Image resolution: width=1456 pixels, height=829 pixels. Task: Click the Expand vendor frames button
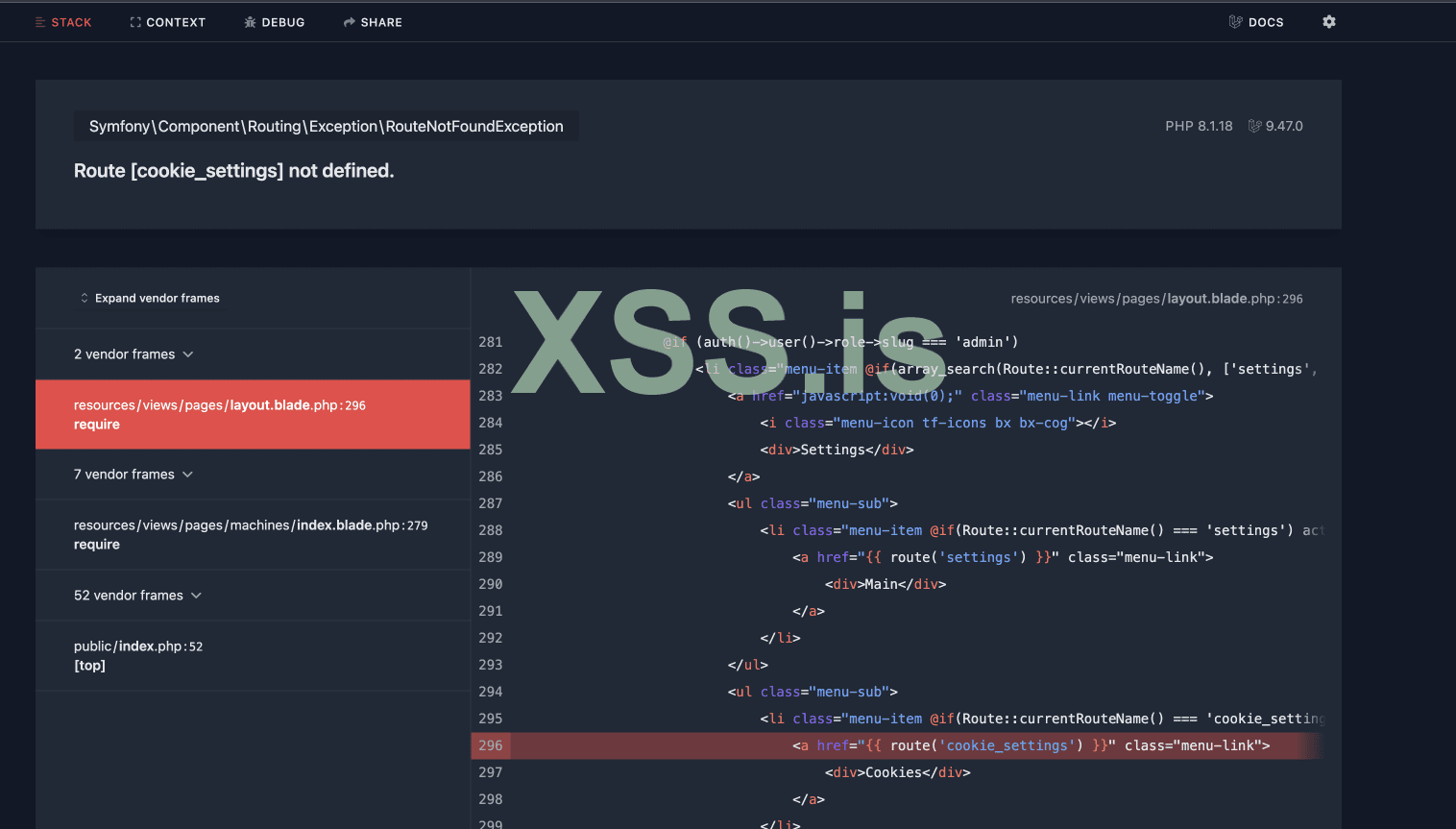(150, 298)
